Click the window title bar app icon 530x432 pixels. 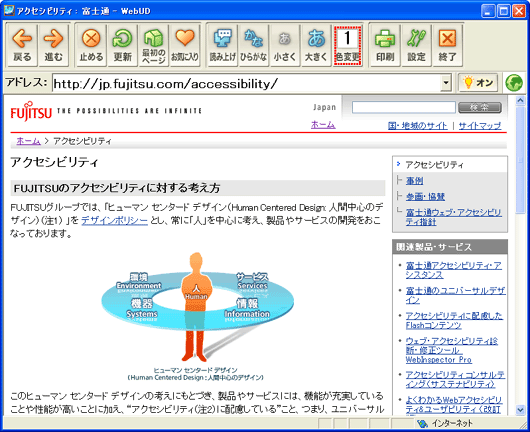[x=9, y=11]
